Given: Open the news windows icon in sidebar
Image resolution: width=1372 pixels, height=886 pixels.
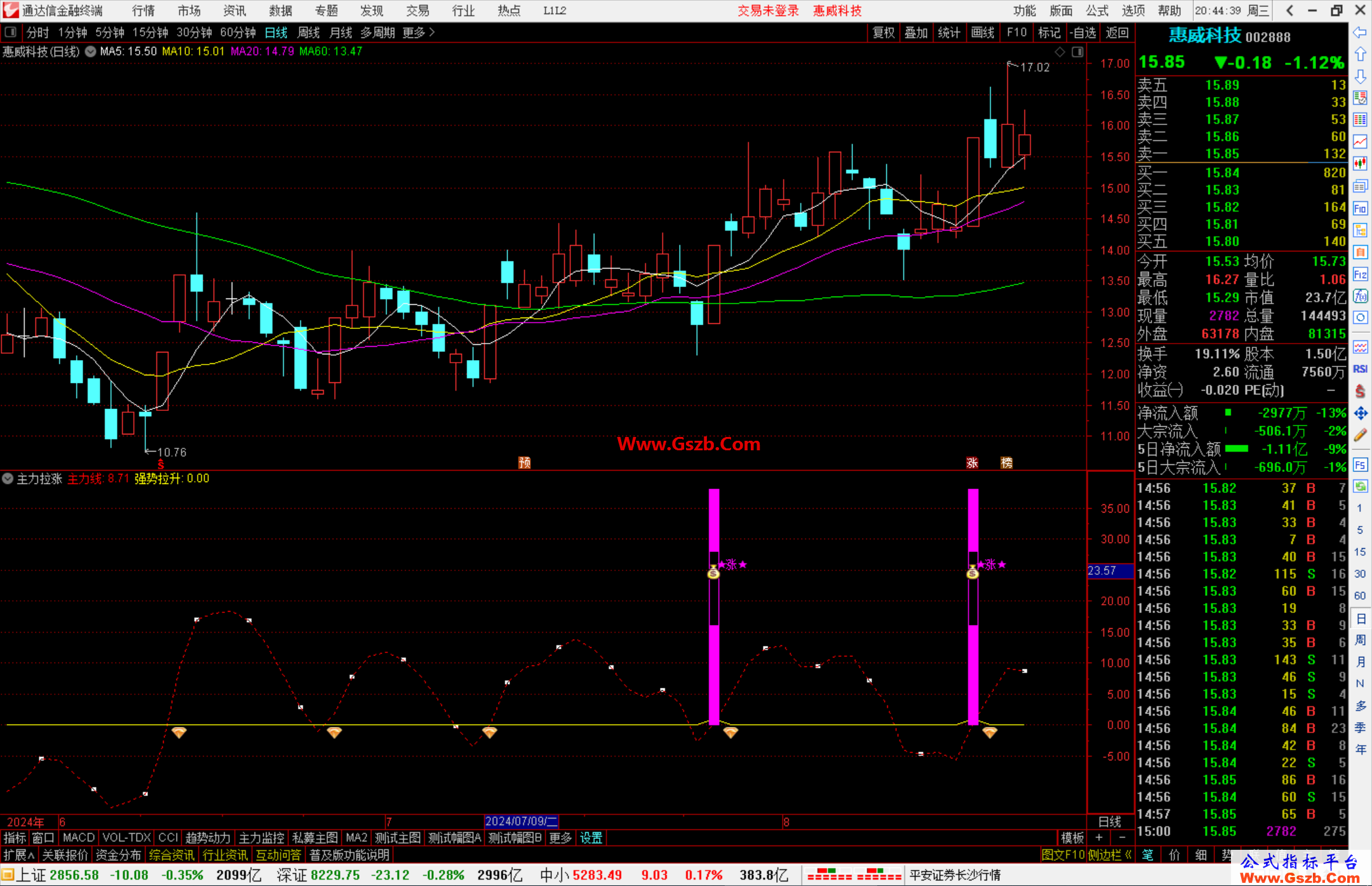Looking at the screenshot, I should [1360, 186].
